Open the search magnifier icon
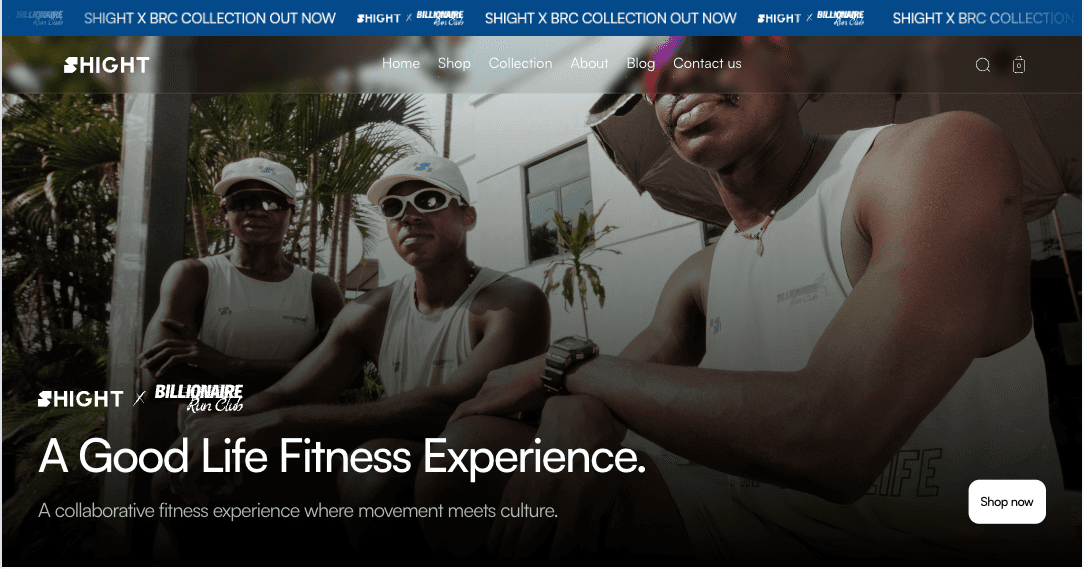Viewport: 1084px width, 569px height. pos(982,65)
